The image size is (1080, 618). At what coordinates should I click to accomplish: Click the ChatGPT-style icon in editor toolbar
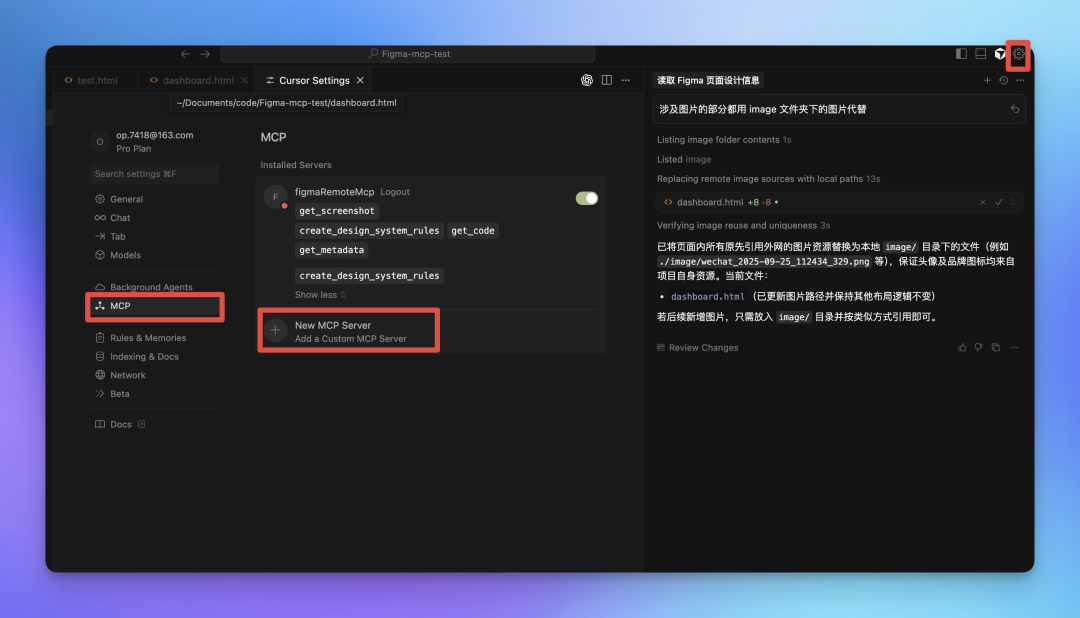(x=587, y=81)
